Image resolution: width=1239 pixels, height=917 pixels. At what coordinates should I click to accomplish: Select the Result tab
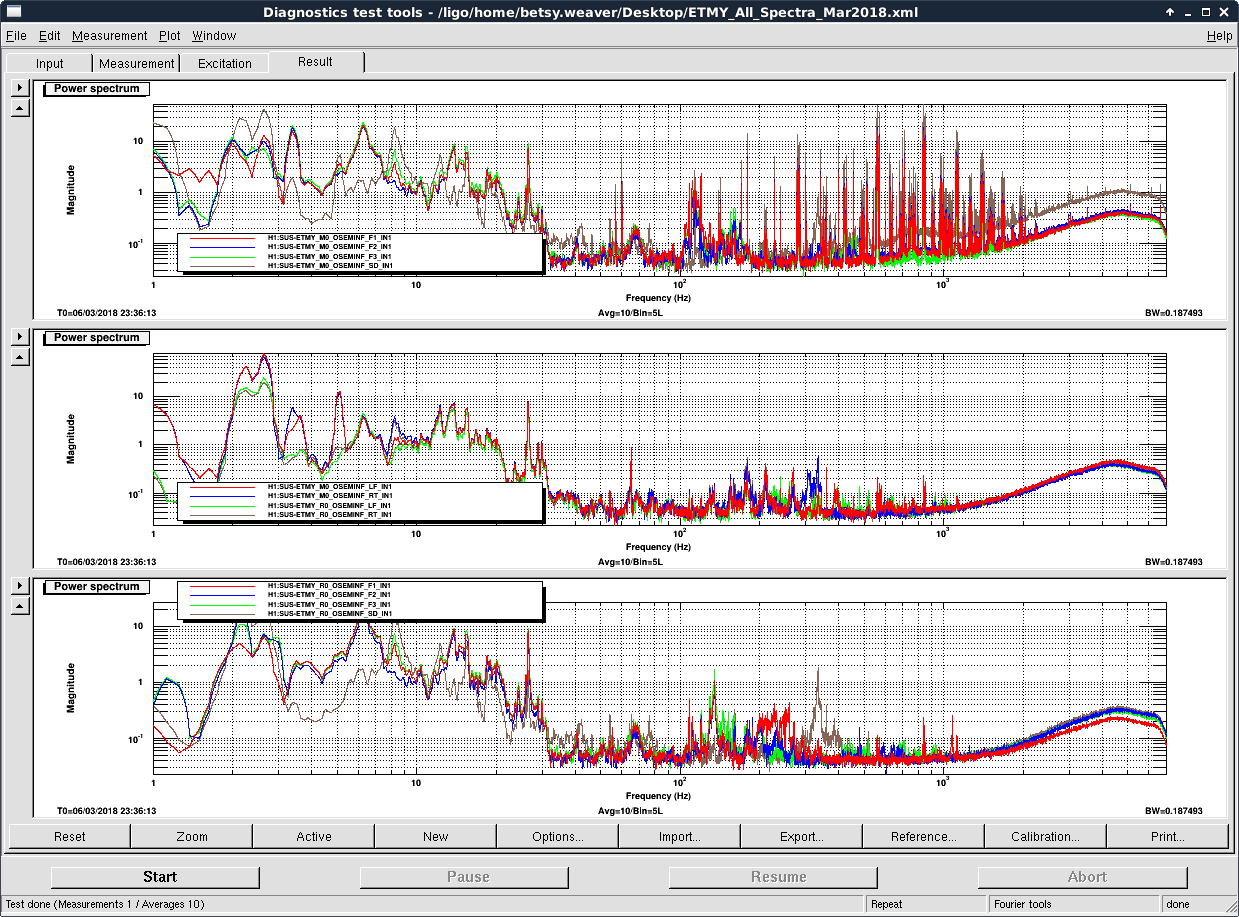[x=315, y=61]
